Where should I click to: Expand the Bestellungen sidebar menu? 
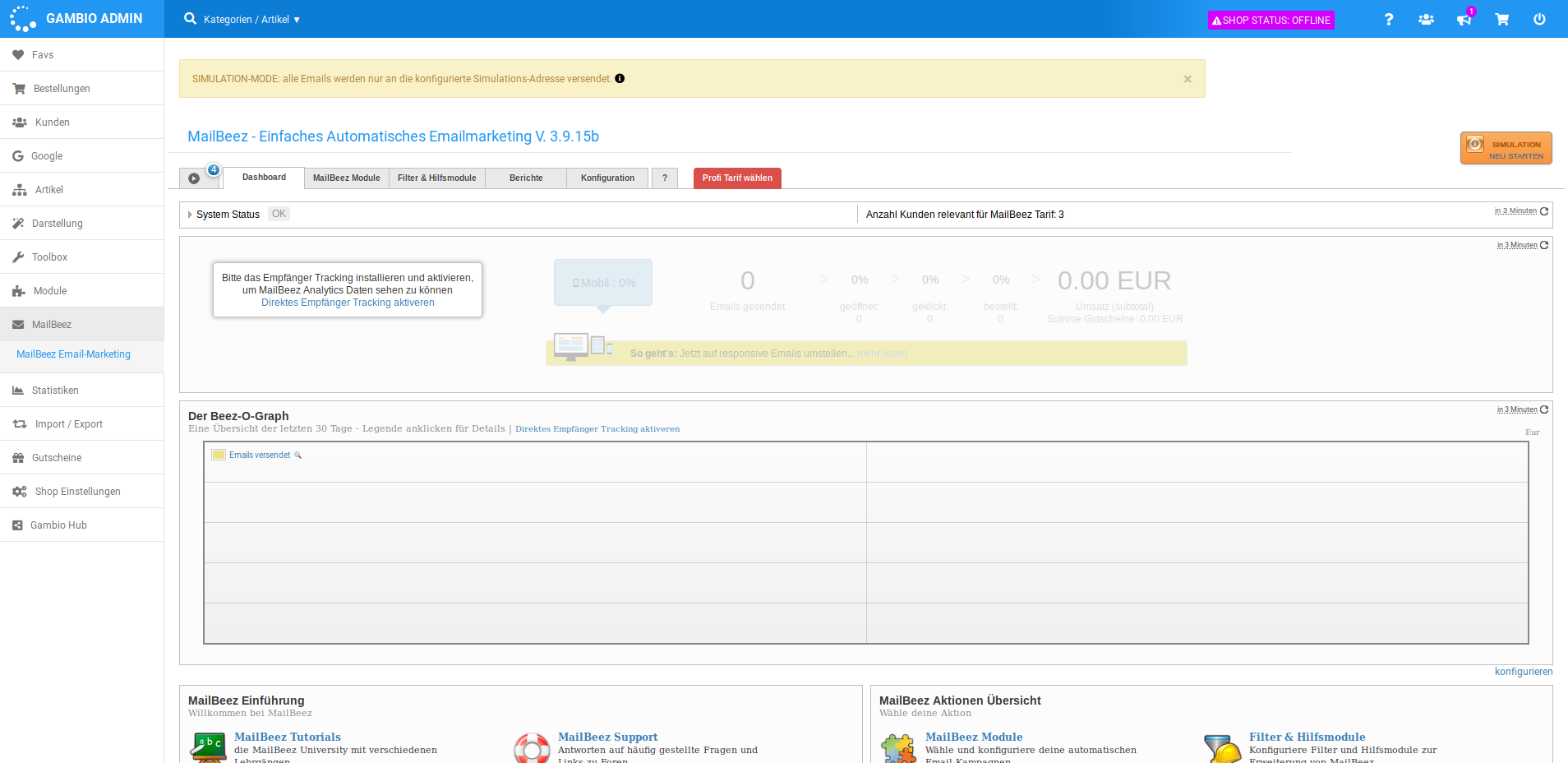[x=62, y=89]
